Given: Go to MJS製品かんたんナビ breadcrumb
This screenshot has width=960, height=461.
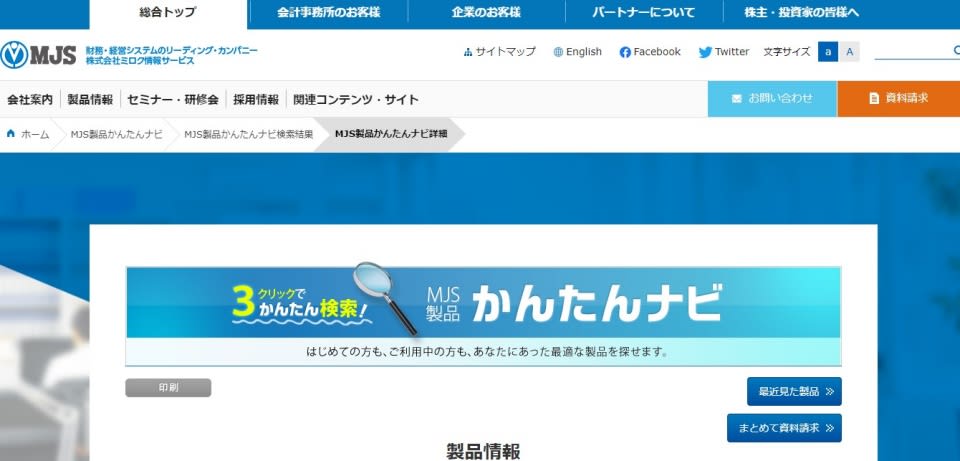Looking at the screenshot, I should pyautogui.click(x=116, y=135).
